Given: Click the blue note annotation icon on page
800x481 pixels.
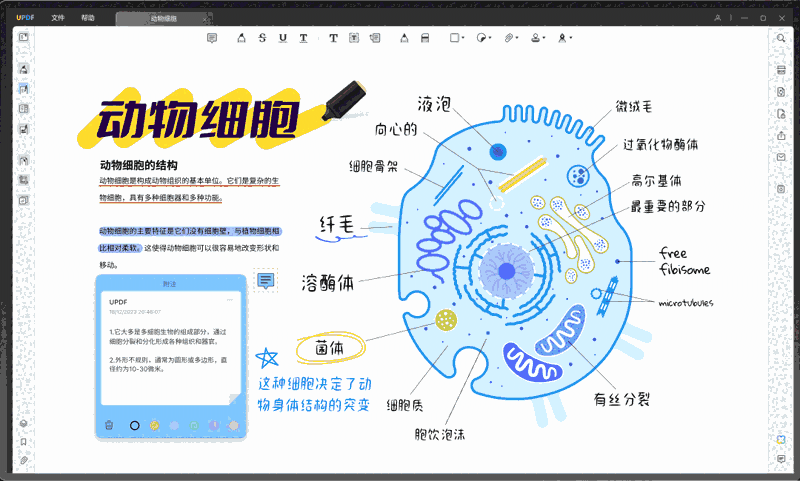Looking at the screenshot, I should [x=265, y=280].
